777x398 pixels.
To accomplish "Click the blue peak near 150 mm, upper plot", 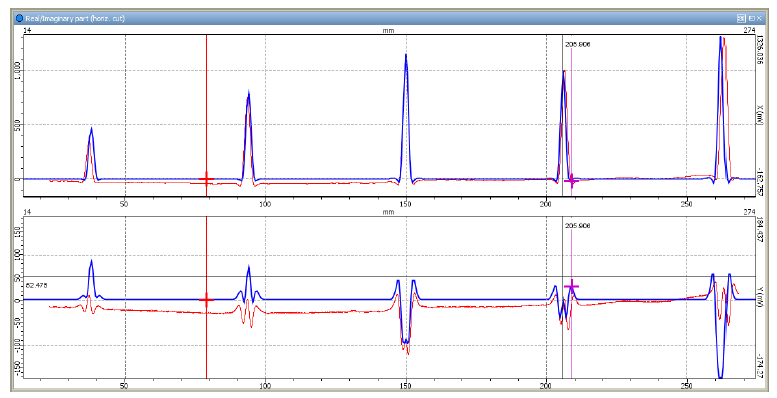I will 406,56.
